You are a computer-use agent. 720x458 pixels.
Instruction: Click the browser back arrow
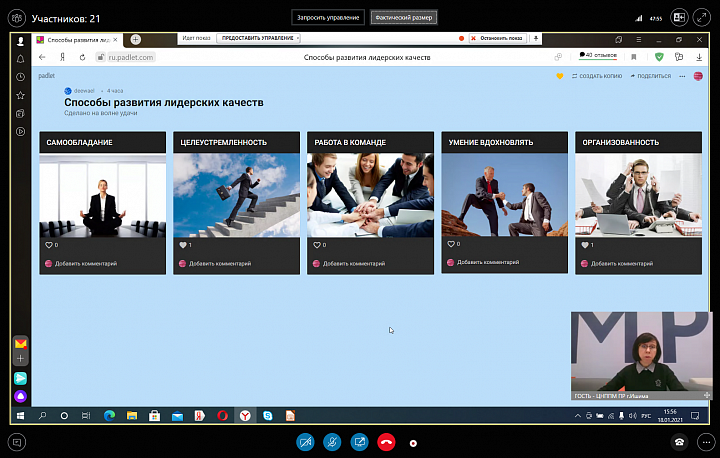point(42,58)
